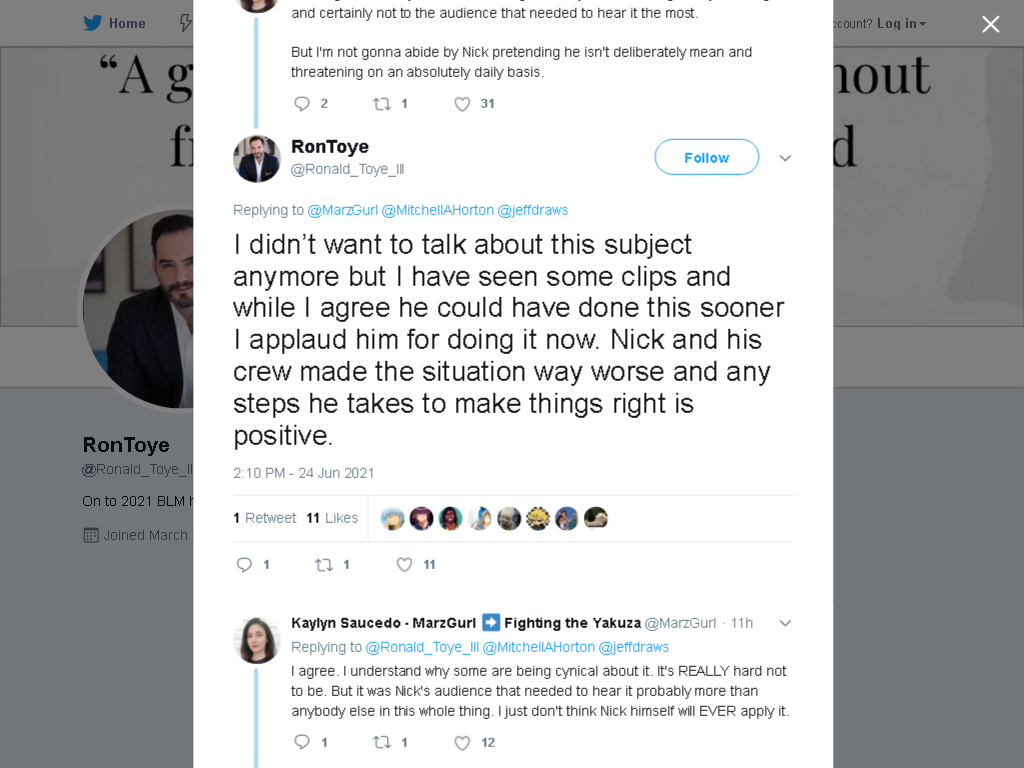Open the tweet timestamp 2:10 PM - 24 Jun 2021
This screenshot has width=1024, height=768.
(304, 473)
